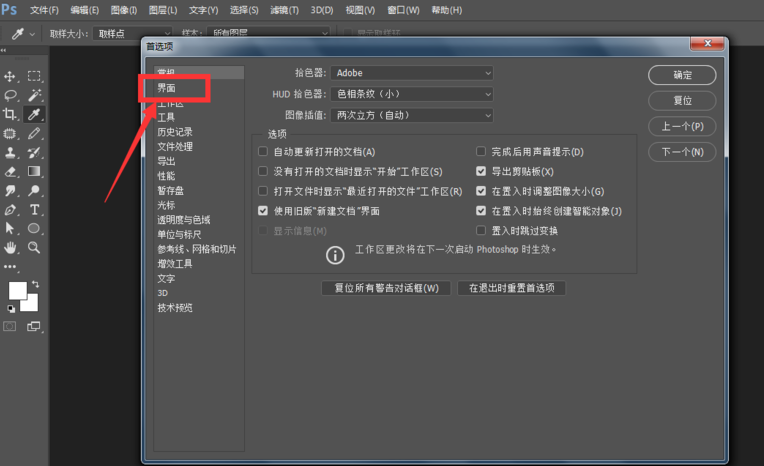Go to previous page with 上一个(P)
764x466 pixels.
tap(682, 126)
